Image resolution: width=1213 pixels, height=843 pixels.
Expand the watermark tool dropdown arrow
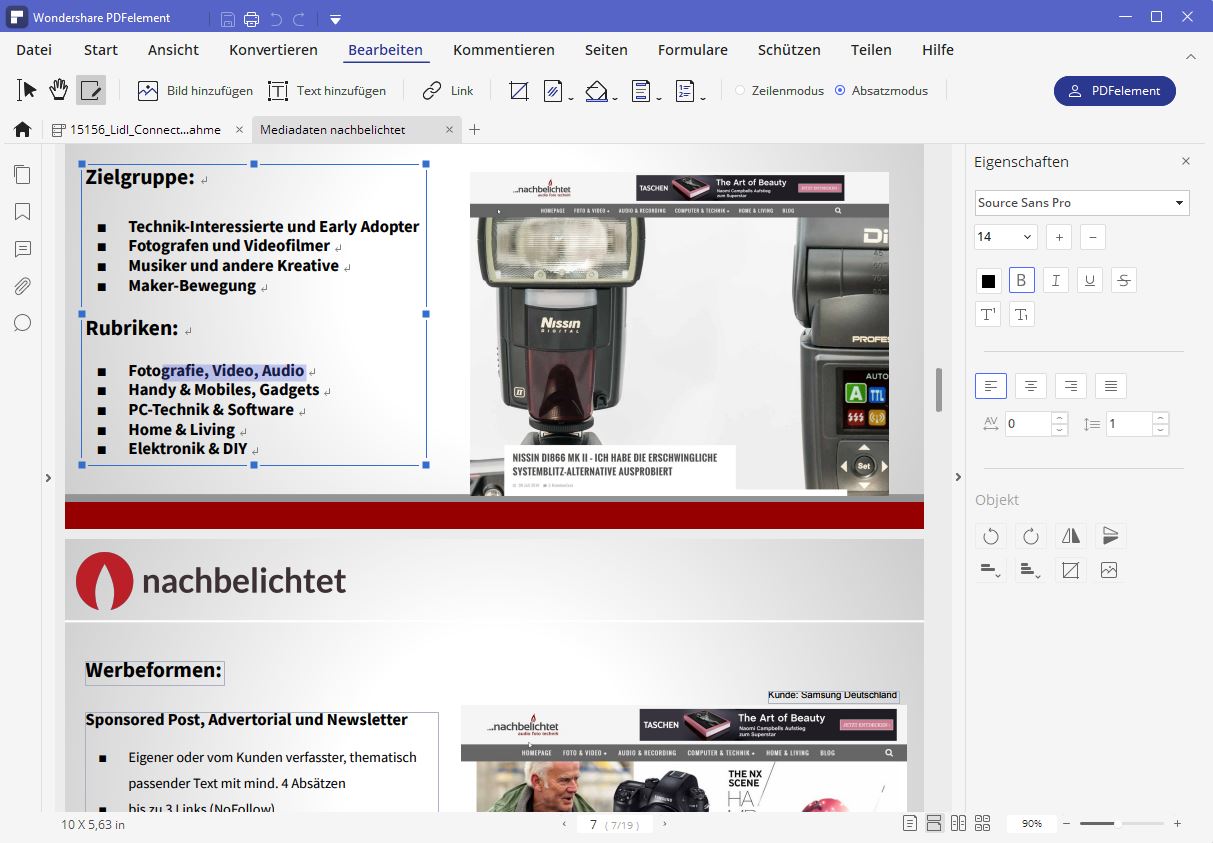571,98
